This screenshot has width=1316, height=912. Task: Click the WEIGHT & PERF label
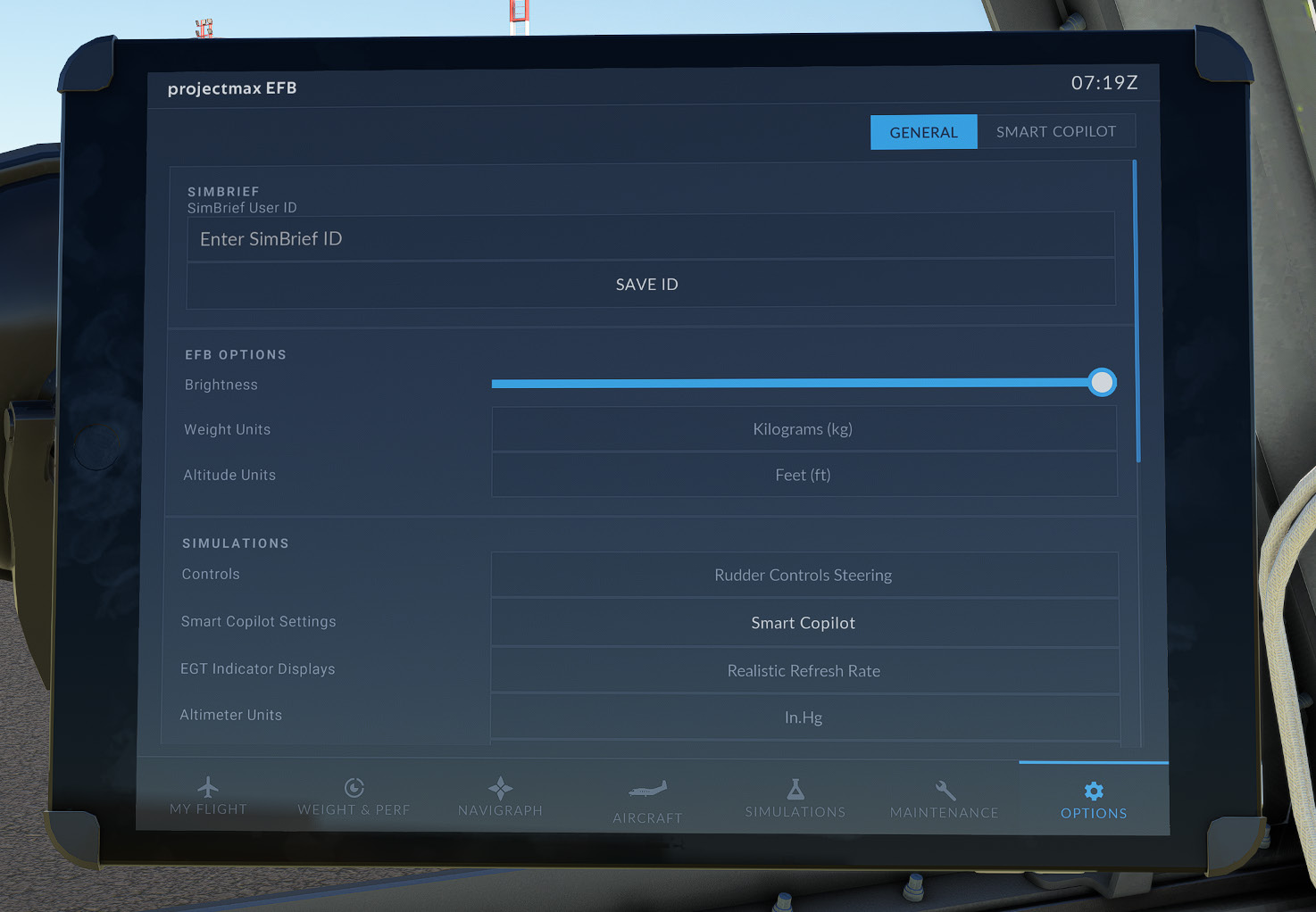(354, 810)
